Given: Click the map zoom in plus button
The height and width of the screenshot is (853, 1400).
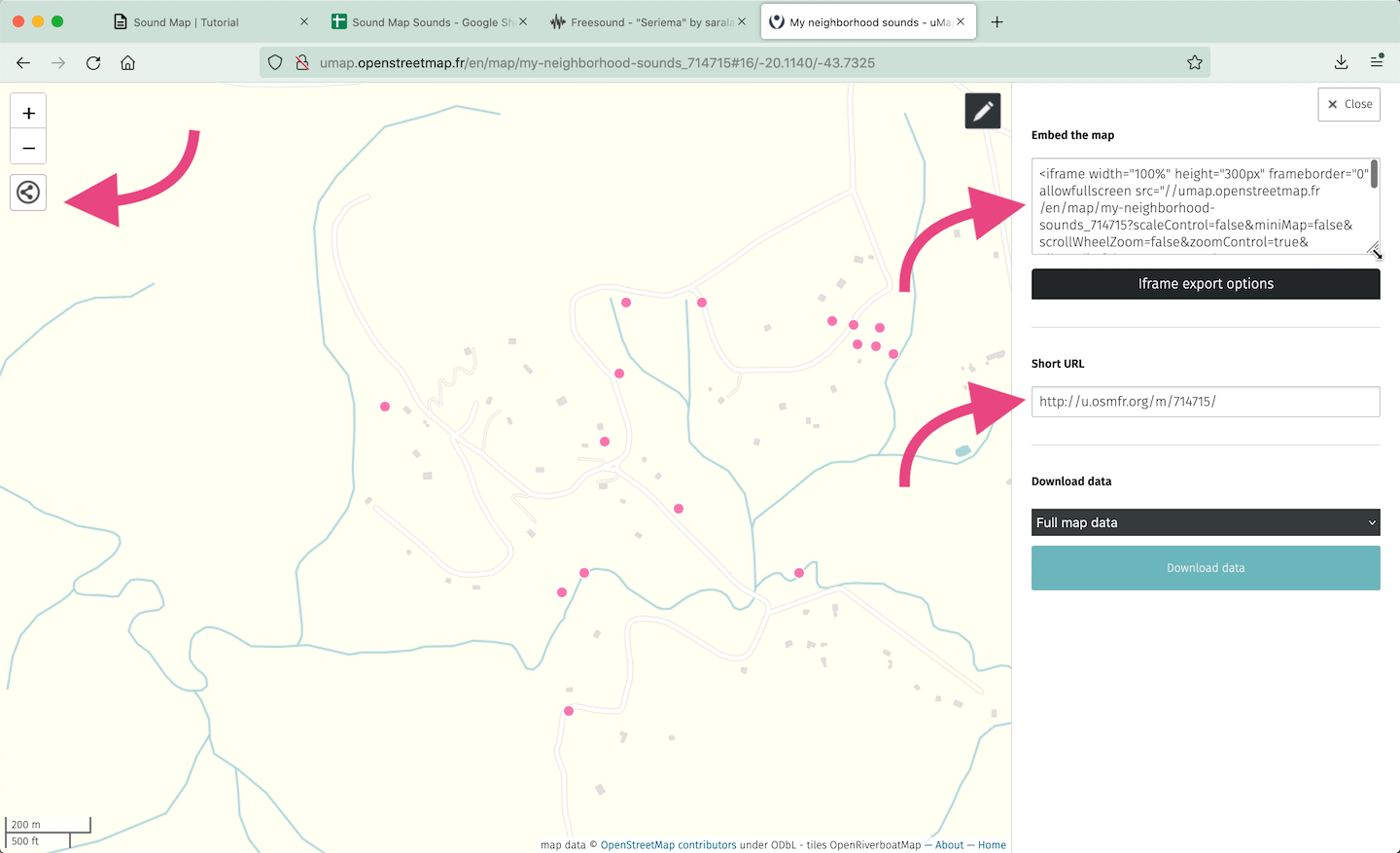Looking at the screenshot, I should pyautogui.click(x=28, y=113).
